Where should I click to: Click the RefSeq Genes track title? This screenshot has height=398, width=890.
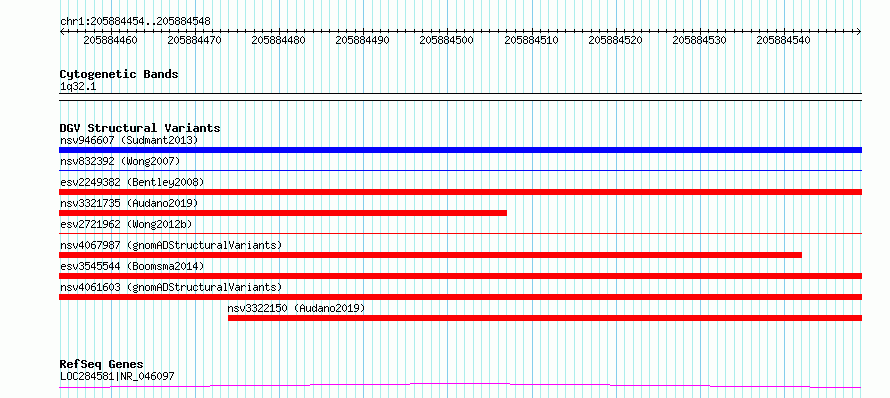click(102, 364)
